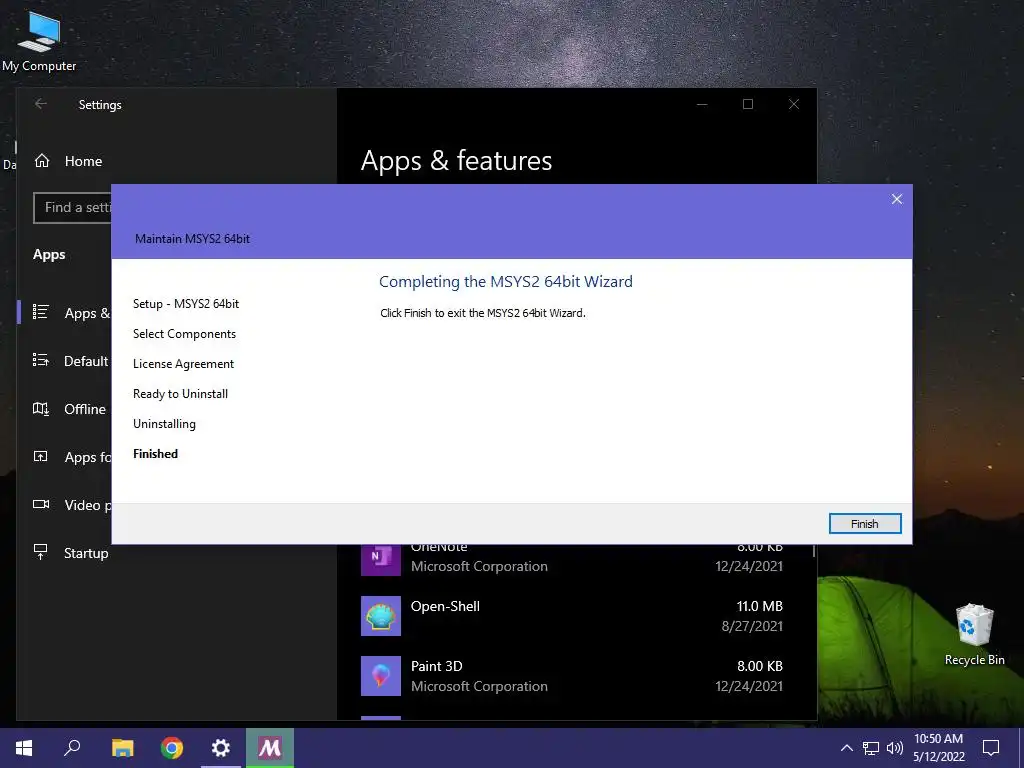This screenshot has height=768, width=1024.
Task: Click the Open-Shell shell icon
Action: pyautogui.click(x=381, y=616)
